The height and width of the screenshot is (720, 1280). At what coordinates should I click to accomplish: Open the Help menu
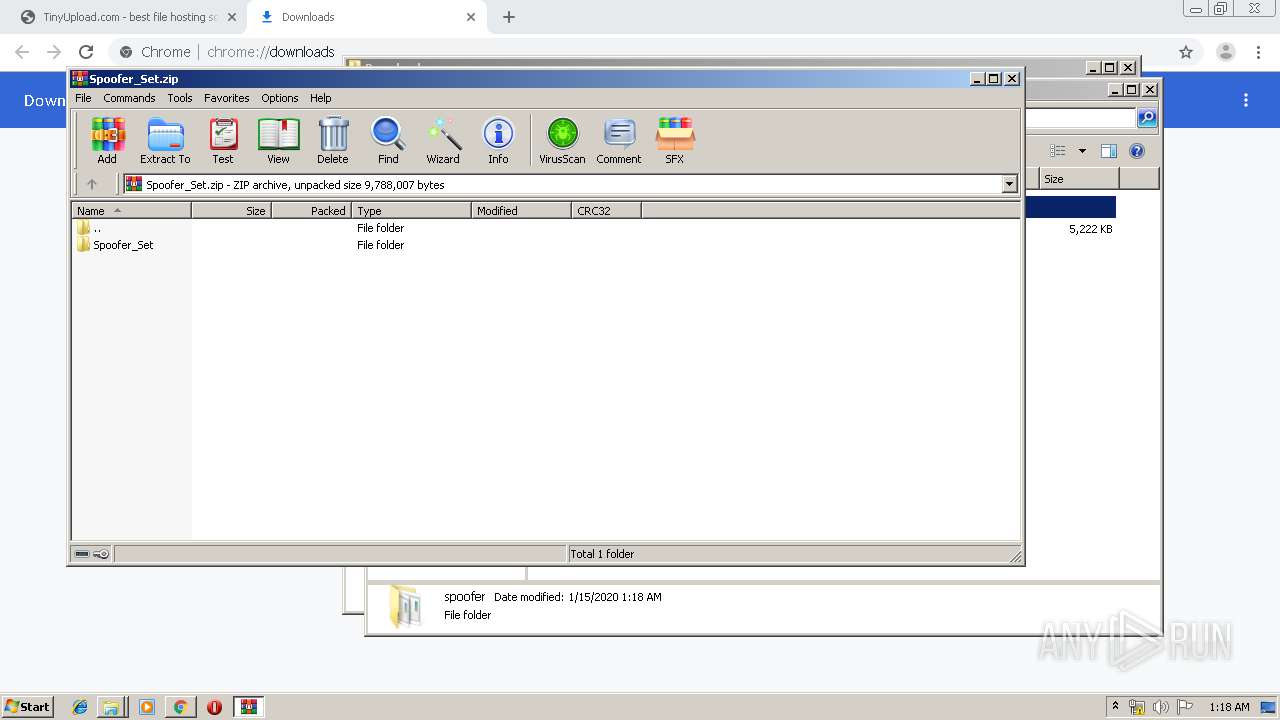(x=320, y=98)
